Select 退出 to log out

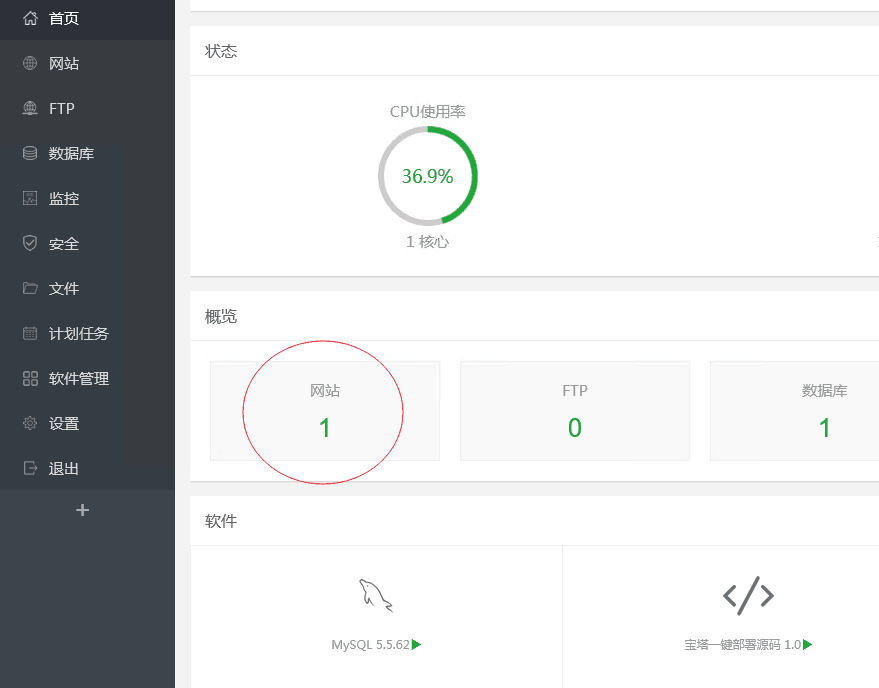(87, 468)
